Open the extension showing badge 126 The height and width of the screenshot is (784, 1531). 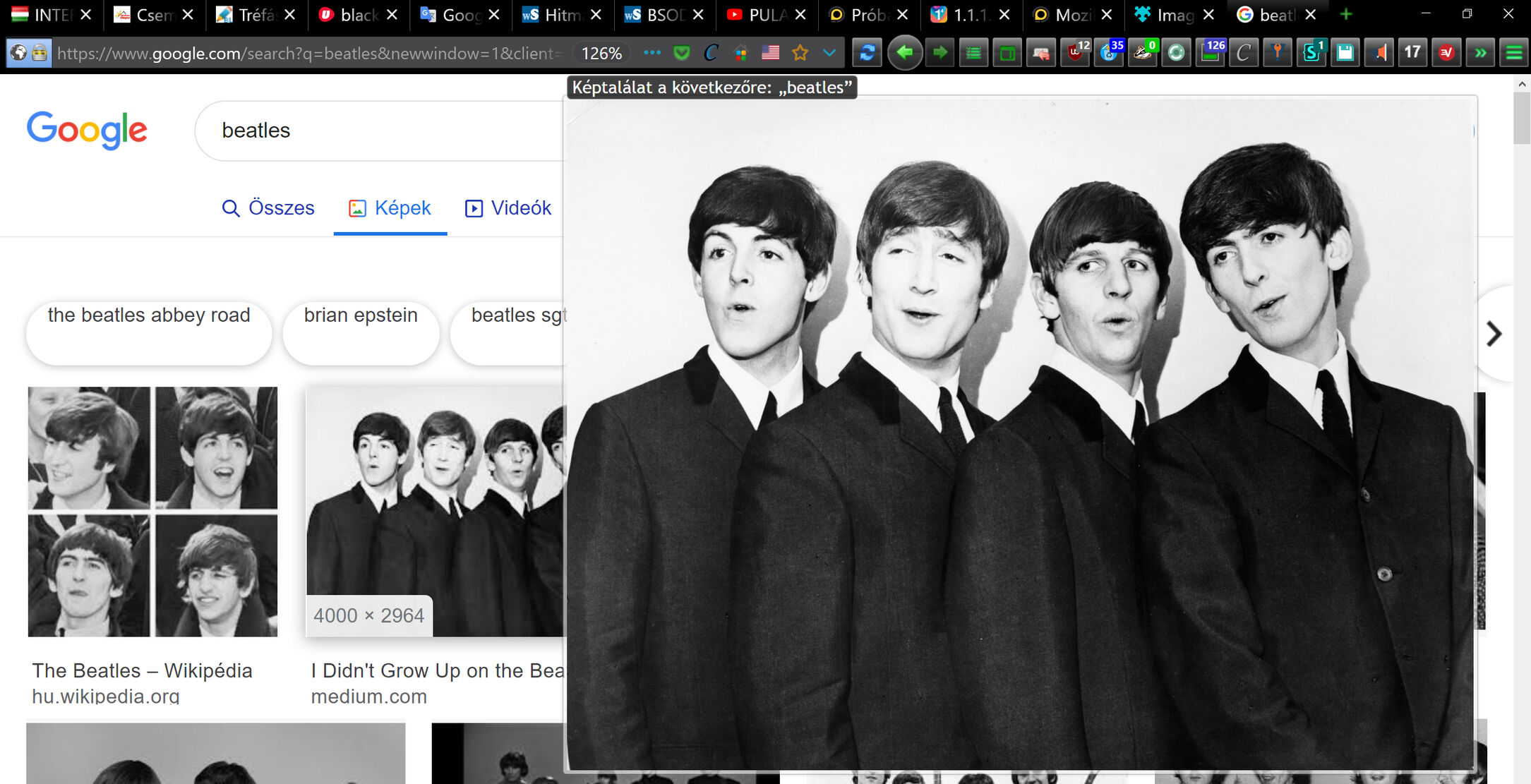click(x=1212, y=53)
